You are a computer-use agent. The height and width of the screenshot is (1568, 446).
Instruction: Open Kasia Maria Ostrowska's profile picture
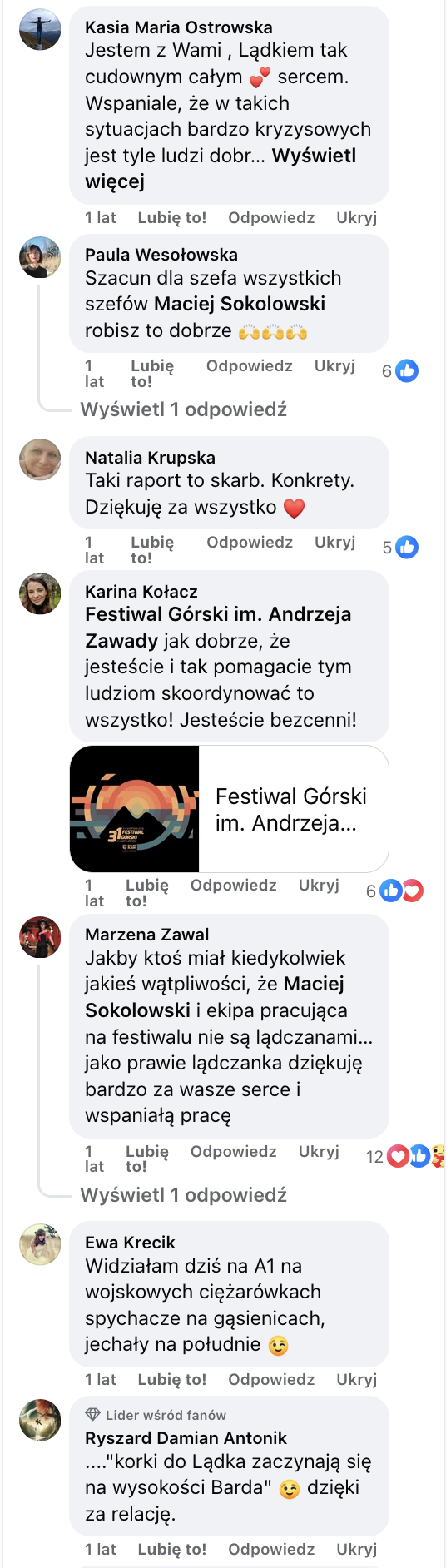pos(40,30)
